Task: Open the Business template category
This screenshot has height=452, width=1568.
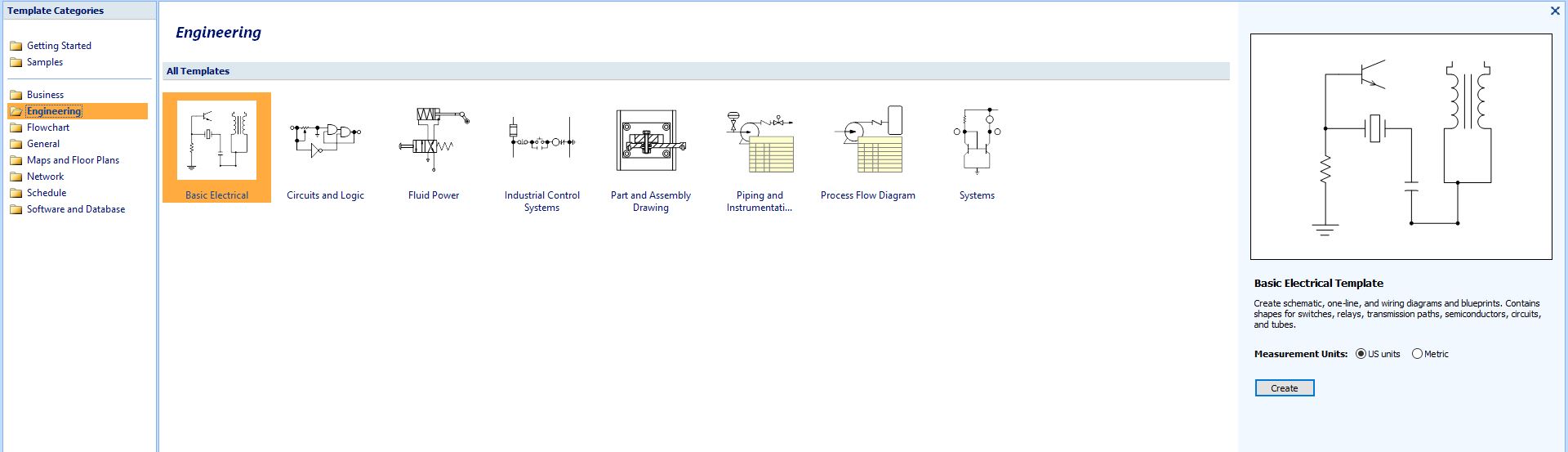Action: 45,95
